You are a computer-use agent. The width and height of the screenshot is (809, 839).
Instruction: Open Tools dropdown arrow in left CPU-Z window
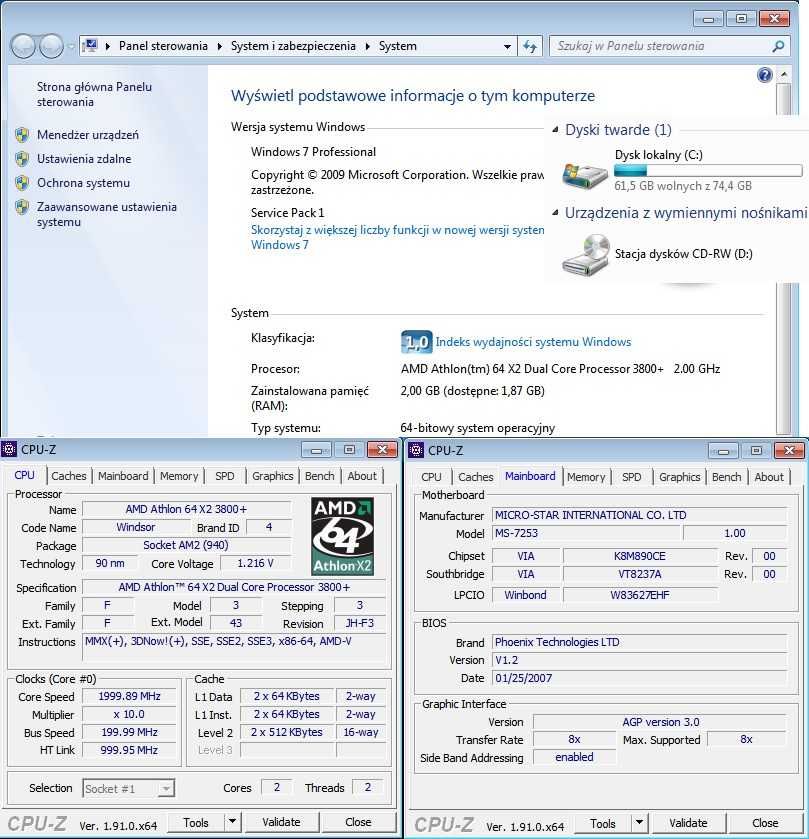tap(232, 821)
